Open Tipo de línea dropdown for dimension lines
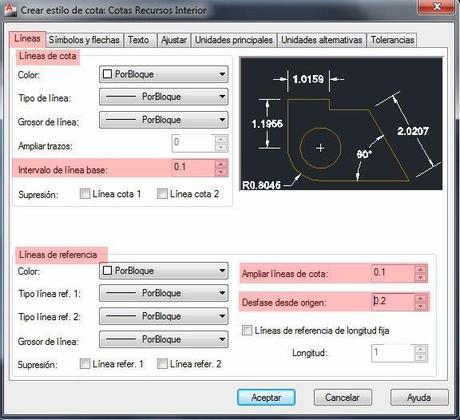 164,97
